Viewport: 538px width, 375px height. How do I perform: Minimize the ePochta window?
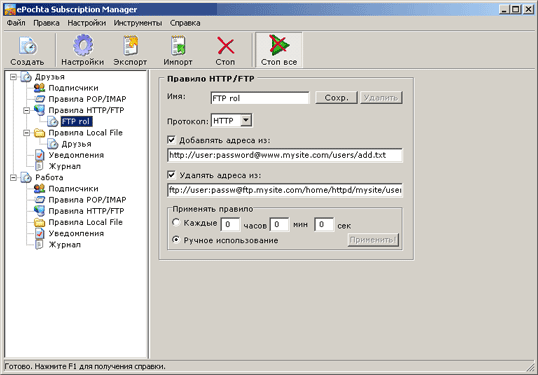pos(504,10)
